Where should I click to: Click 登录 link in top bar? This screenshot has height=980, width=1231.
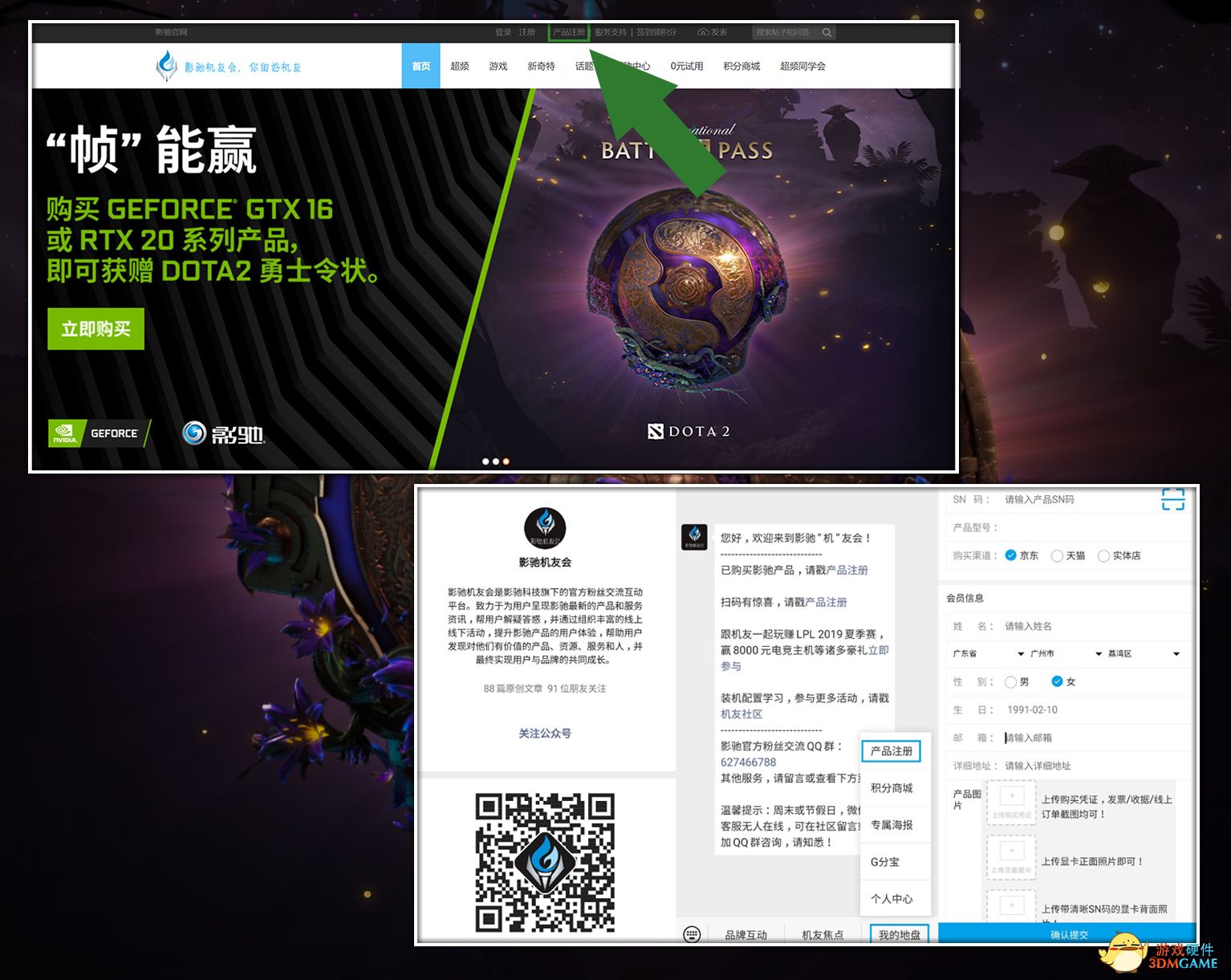pos(503,32)
